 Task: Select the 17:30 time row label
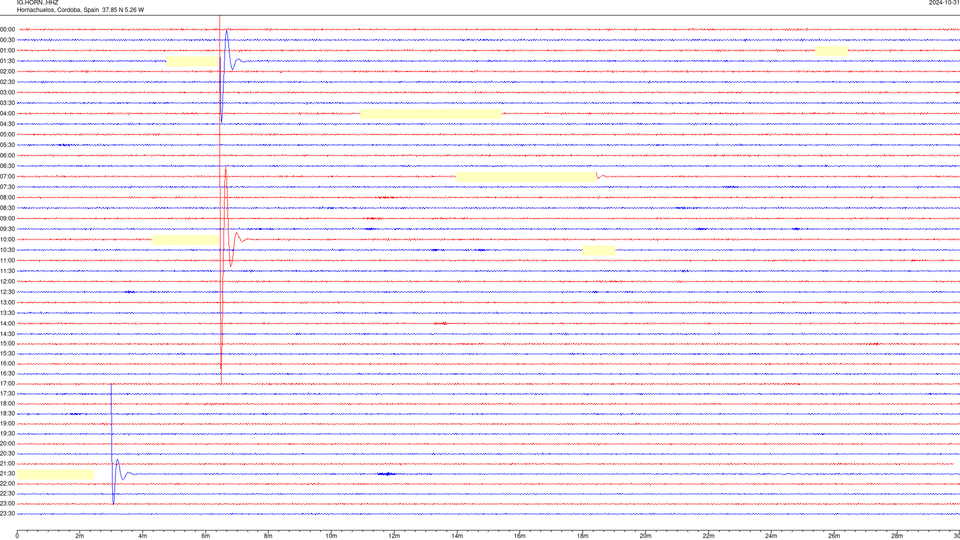[x=7, y=394]
